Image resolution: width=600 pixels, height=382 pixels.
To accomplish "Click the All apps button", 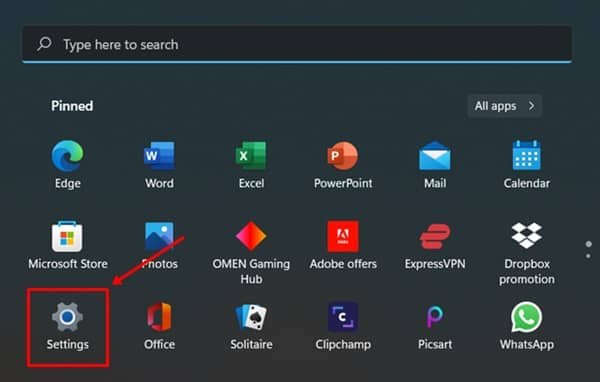I will (x=504, y=106).
